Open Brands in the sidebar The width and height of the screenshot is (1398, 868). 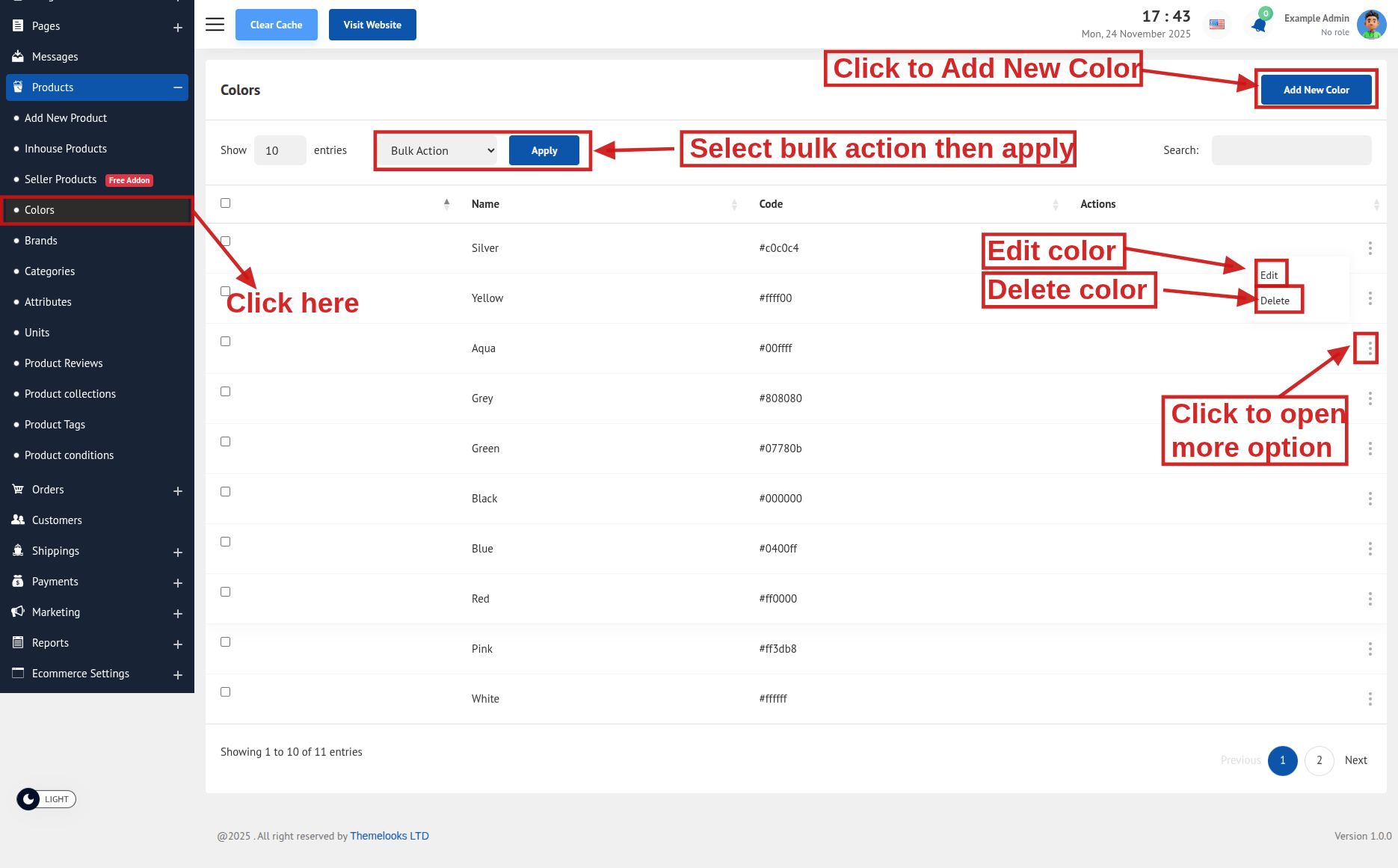tap(41, 241)
